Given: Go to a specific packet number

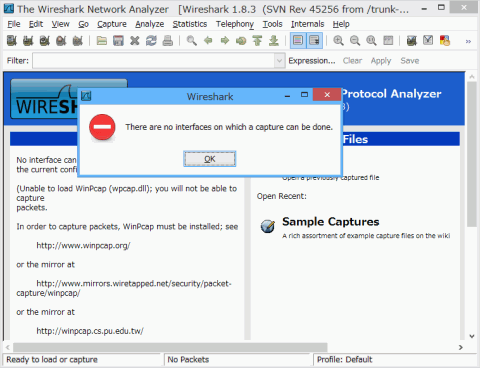Looking at the screenshot, I should (x=241, y=41).
